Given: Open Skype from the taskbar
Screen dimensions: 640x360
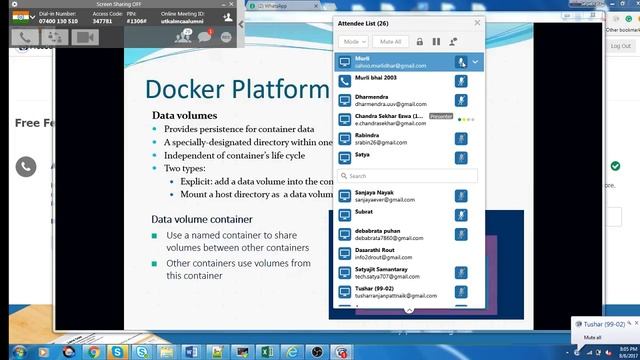Looking at the screenshot, I should pyautogui.click(x=118, y=352).
